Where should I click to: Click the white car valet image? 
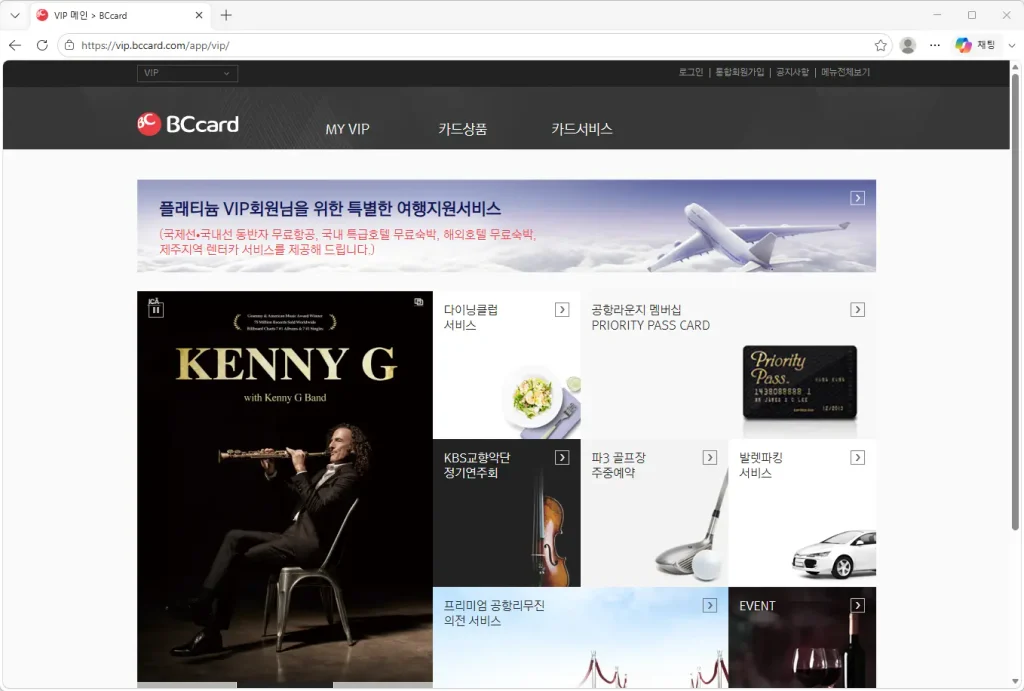[834, 554]
